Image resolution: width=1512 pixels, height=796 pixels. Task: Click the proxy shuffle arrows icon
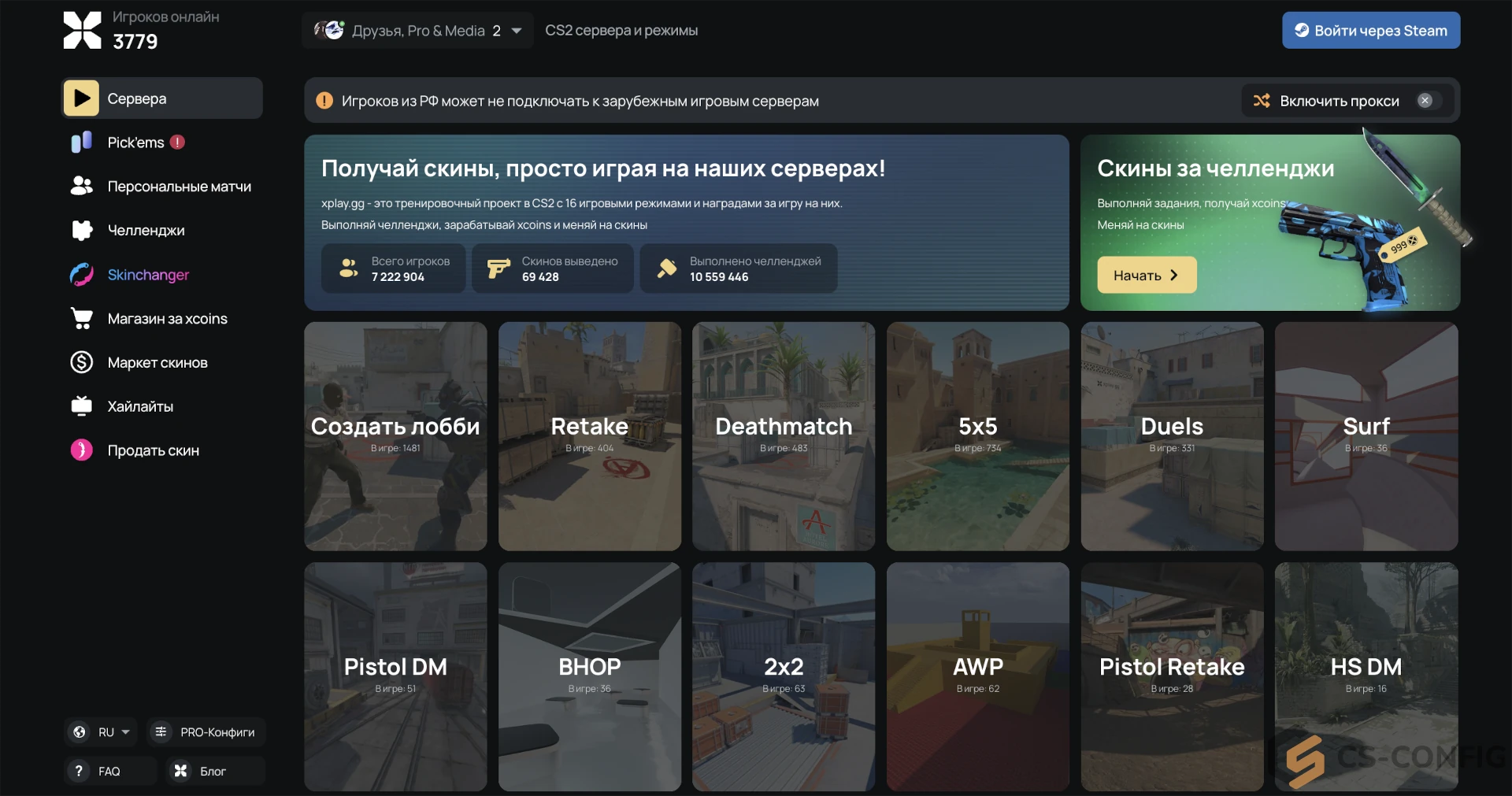point(1262,101)
